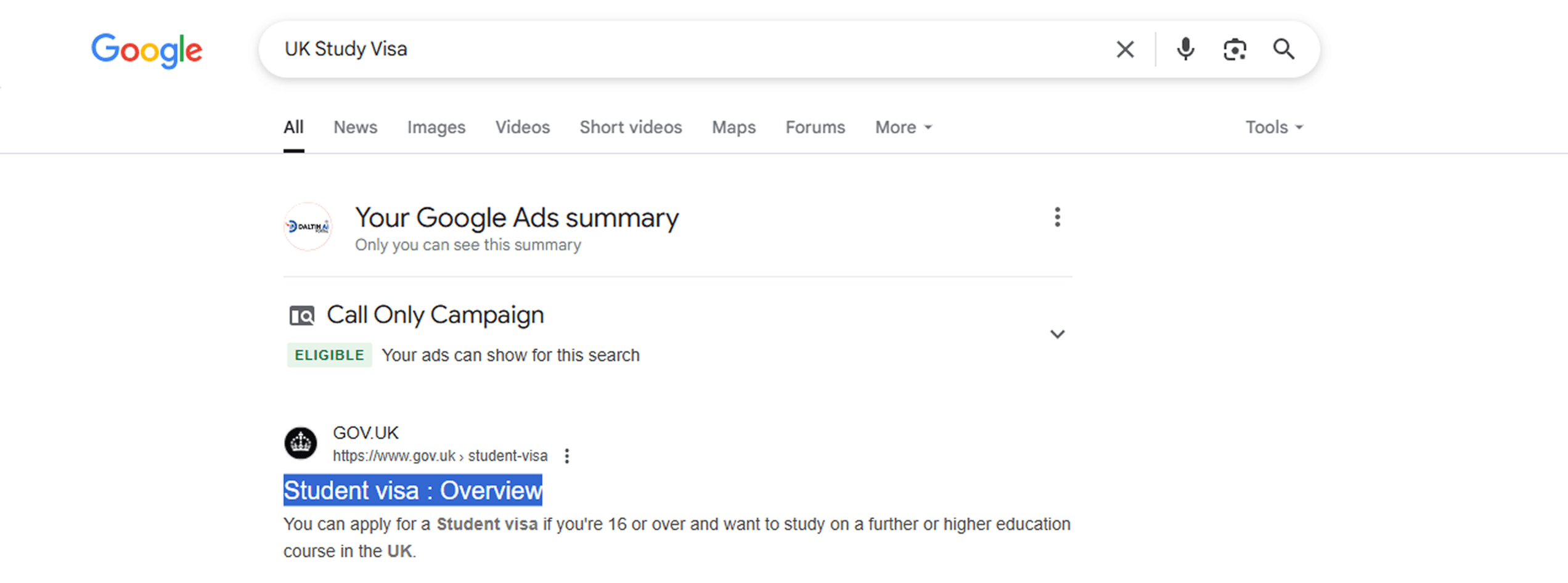Clear the search box with the X icon
Image resolution: width=1568 pixels, height=583 pixels.
[x=1125, y=49]
